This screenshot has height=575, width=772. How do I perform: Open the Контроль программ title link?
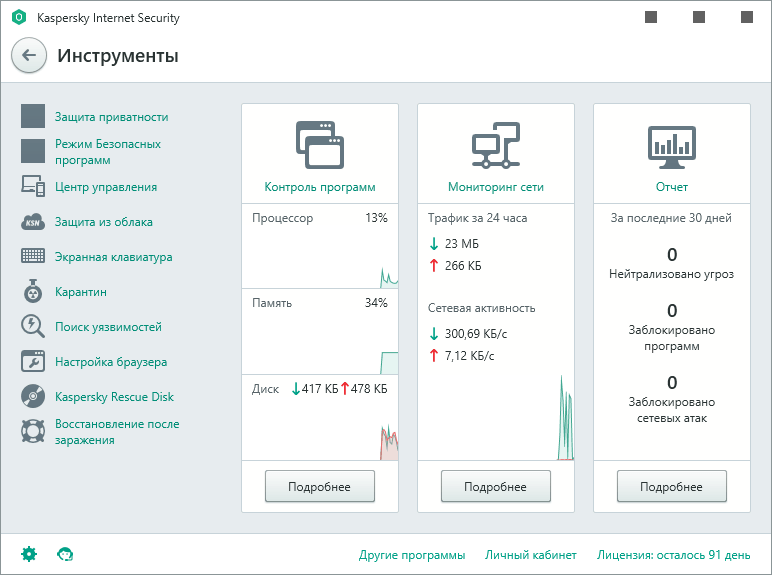tap(320, 187)
